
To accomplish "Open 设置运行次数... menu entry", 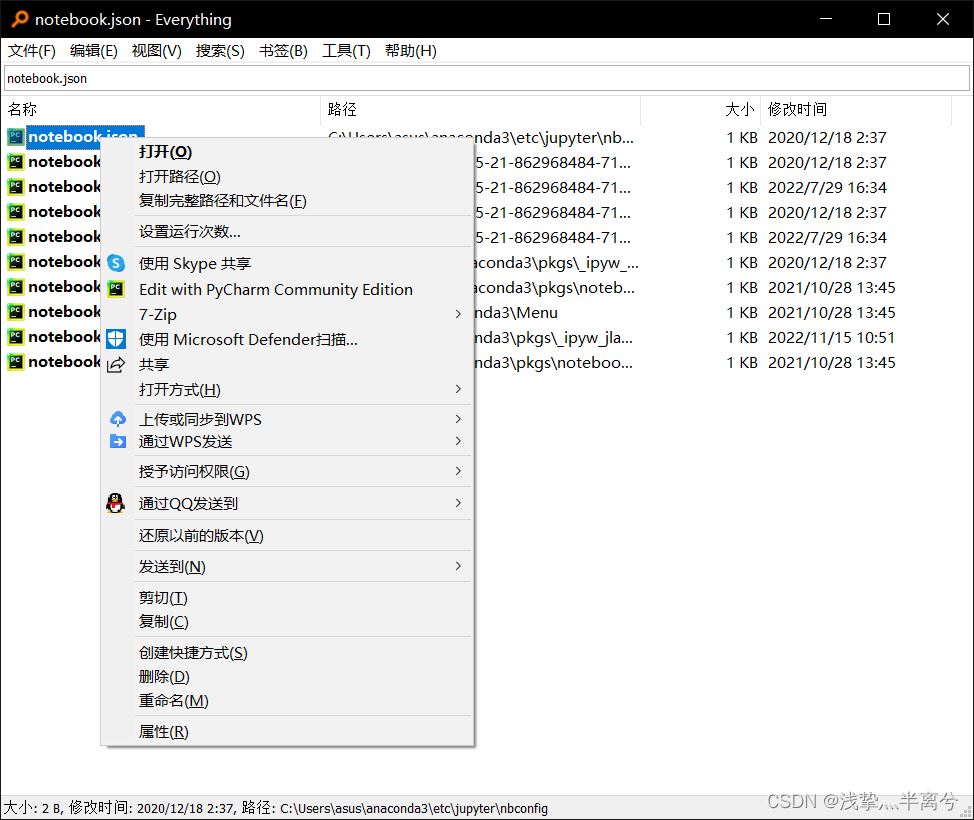I will [189, 232].
